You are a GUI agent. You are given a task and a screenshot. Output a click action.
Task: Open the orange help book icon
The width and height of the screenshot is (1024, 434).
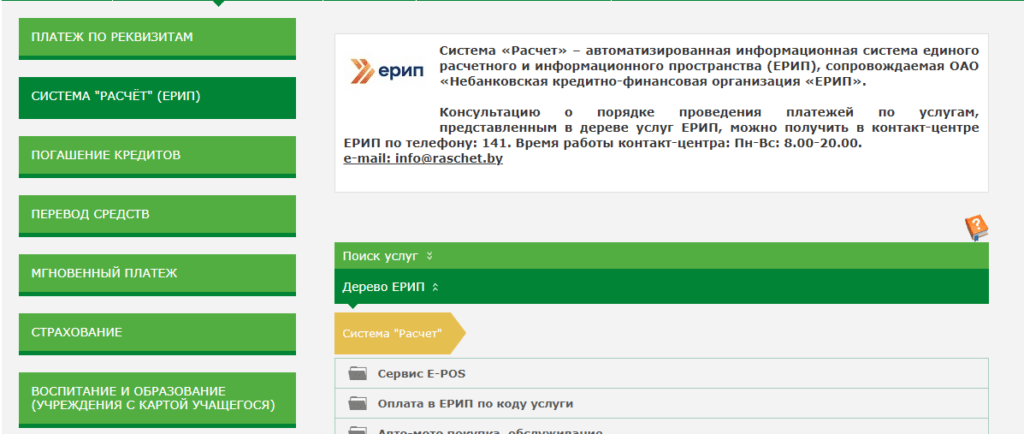976,227
